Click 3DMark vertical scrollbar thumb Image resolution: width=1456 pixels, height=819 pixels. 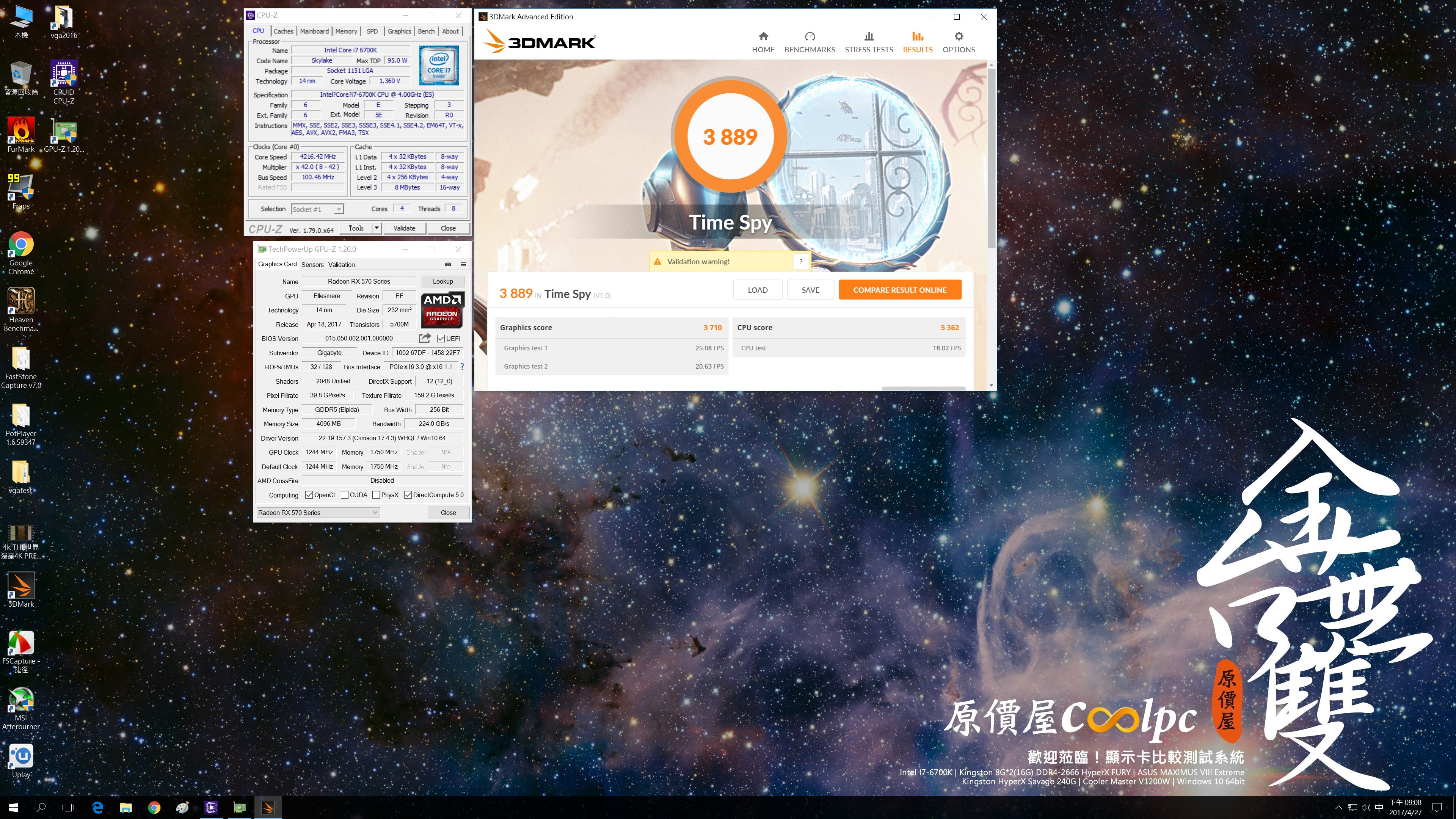click(x=992, y=158)
